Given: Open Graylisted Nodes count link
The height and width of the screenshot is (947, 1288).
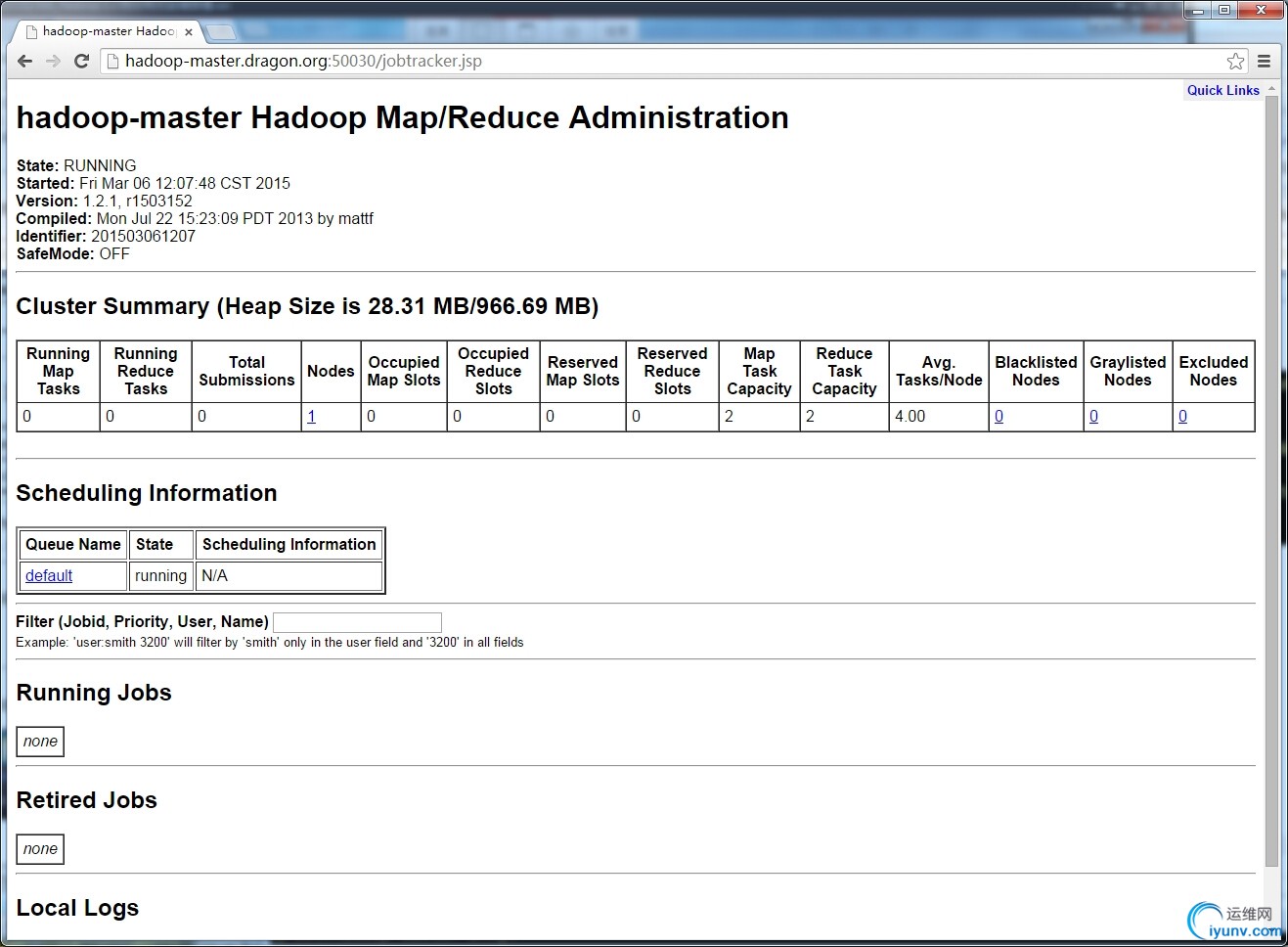Looking at the screenshot, I should [1093, 416].
